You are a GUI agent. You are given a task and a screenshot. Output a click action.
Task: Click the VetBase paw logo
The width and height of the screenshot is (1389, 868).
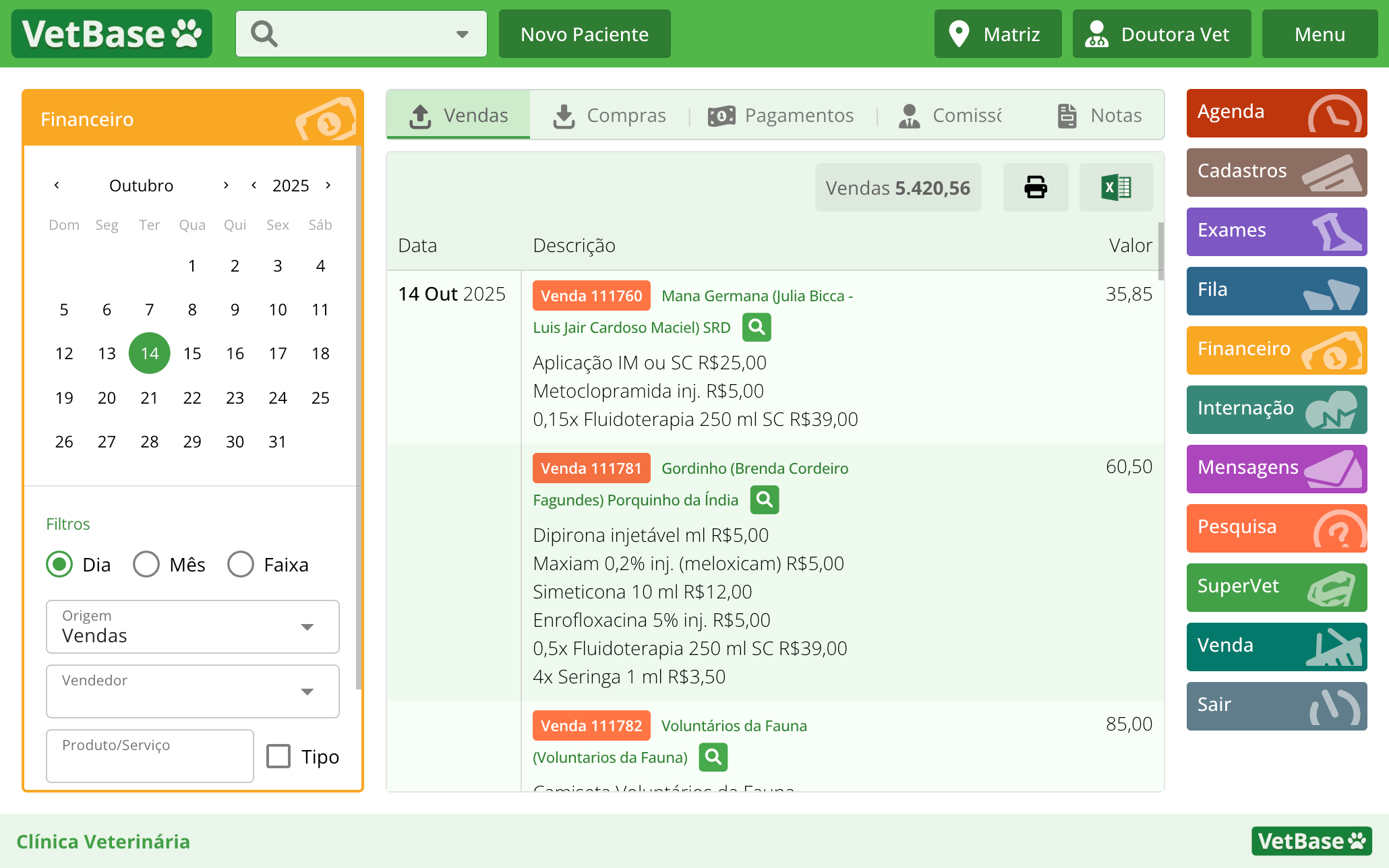112,34
